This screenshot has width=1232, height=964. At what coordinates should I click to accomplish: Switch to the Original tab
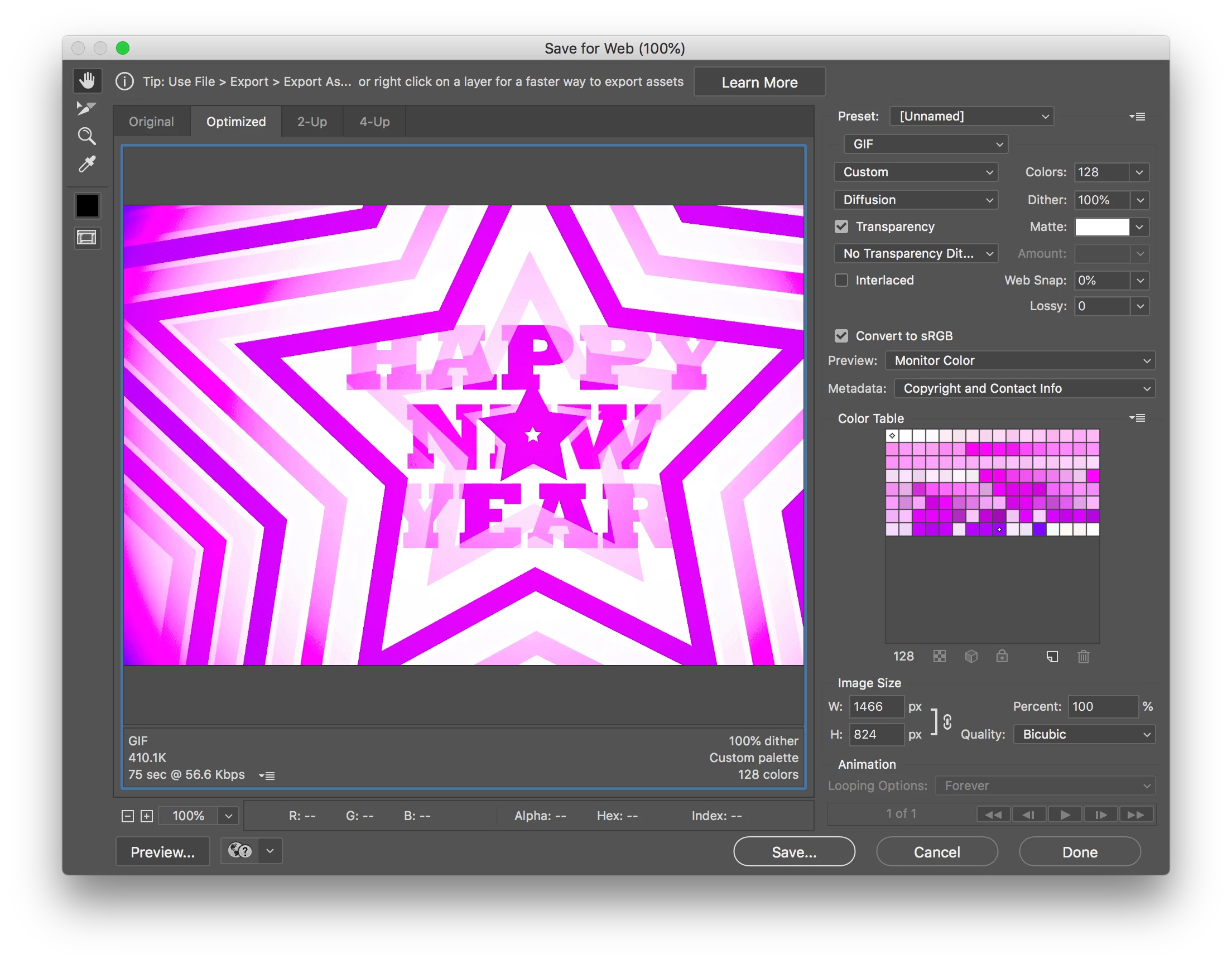coord(151,122)
